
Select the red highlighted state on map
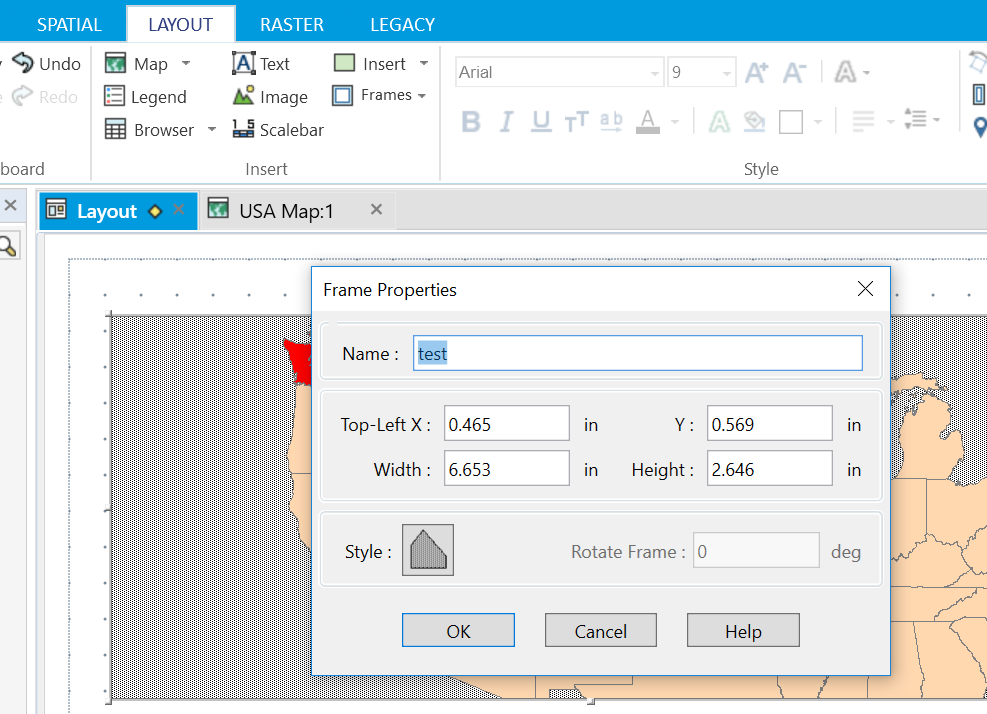point(299,363)
